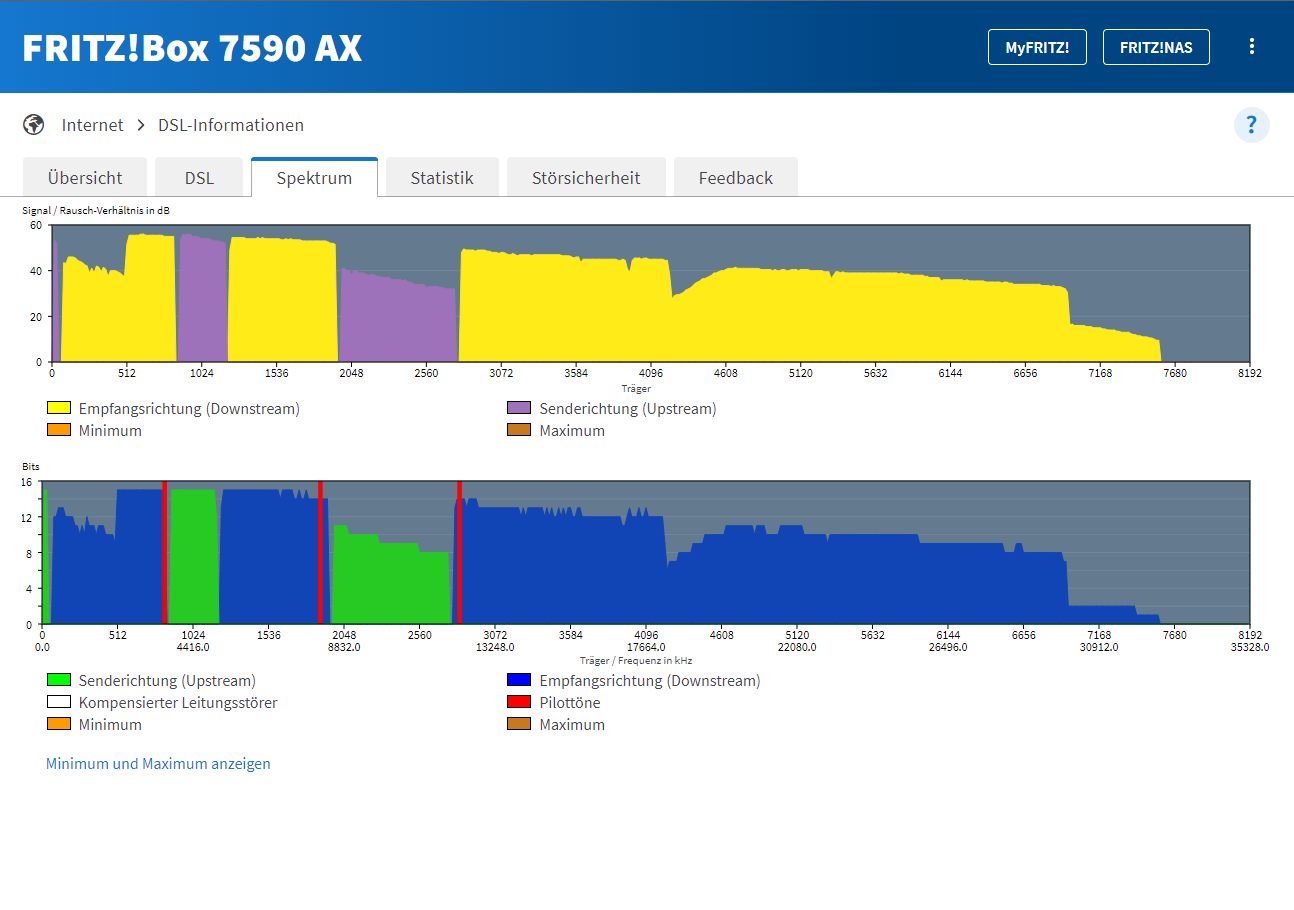The height and width of the screenshot is (910, 1294).
Task: Click the Kompensierter Leitungsstörer legend text
Action: click(x=178, y=702)
